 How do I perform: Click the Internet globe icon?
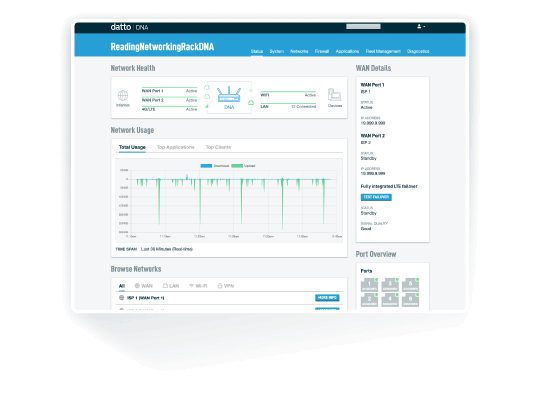click(x=123, y=95)
